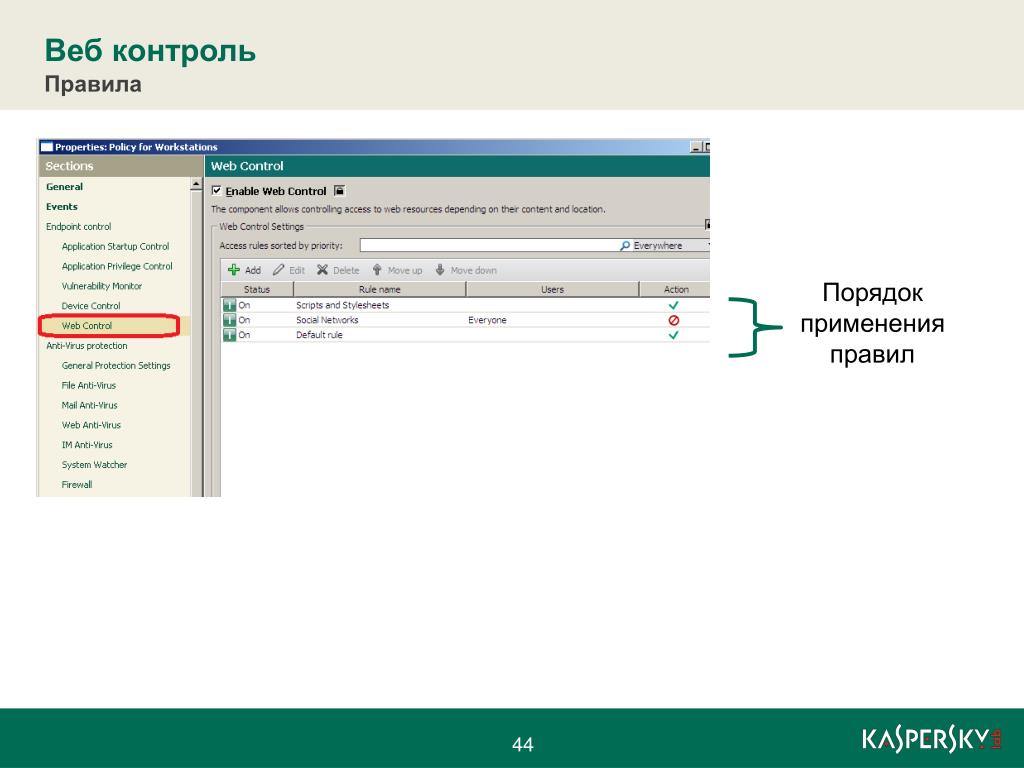Select Vulnerability Monitor section

tap(102, 286)
